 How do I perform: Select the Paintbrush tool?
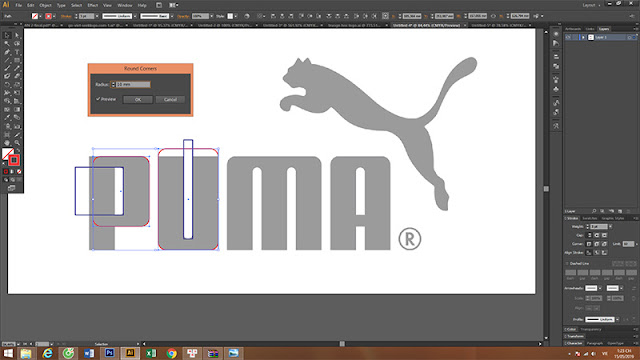[7, 68]
